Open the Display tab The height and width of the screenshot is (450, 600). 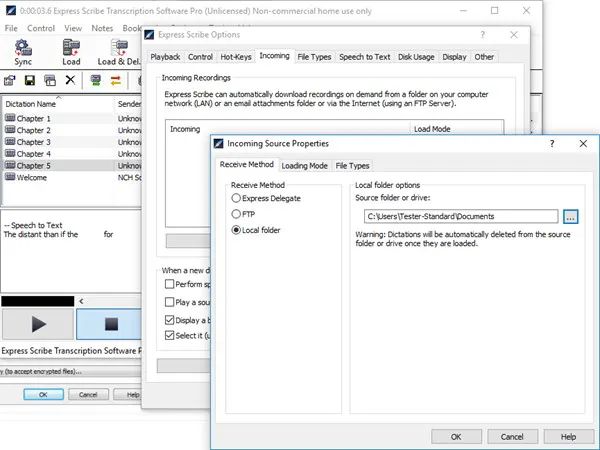click(454, 57)
